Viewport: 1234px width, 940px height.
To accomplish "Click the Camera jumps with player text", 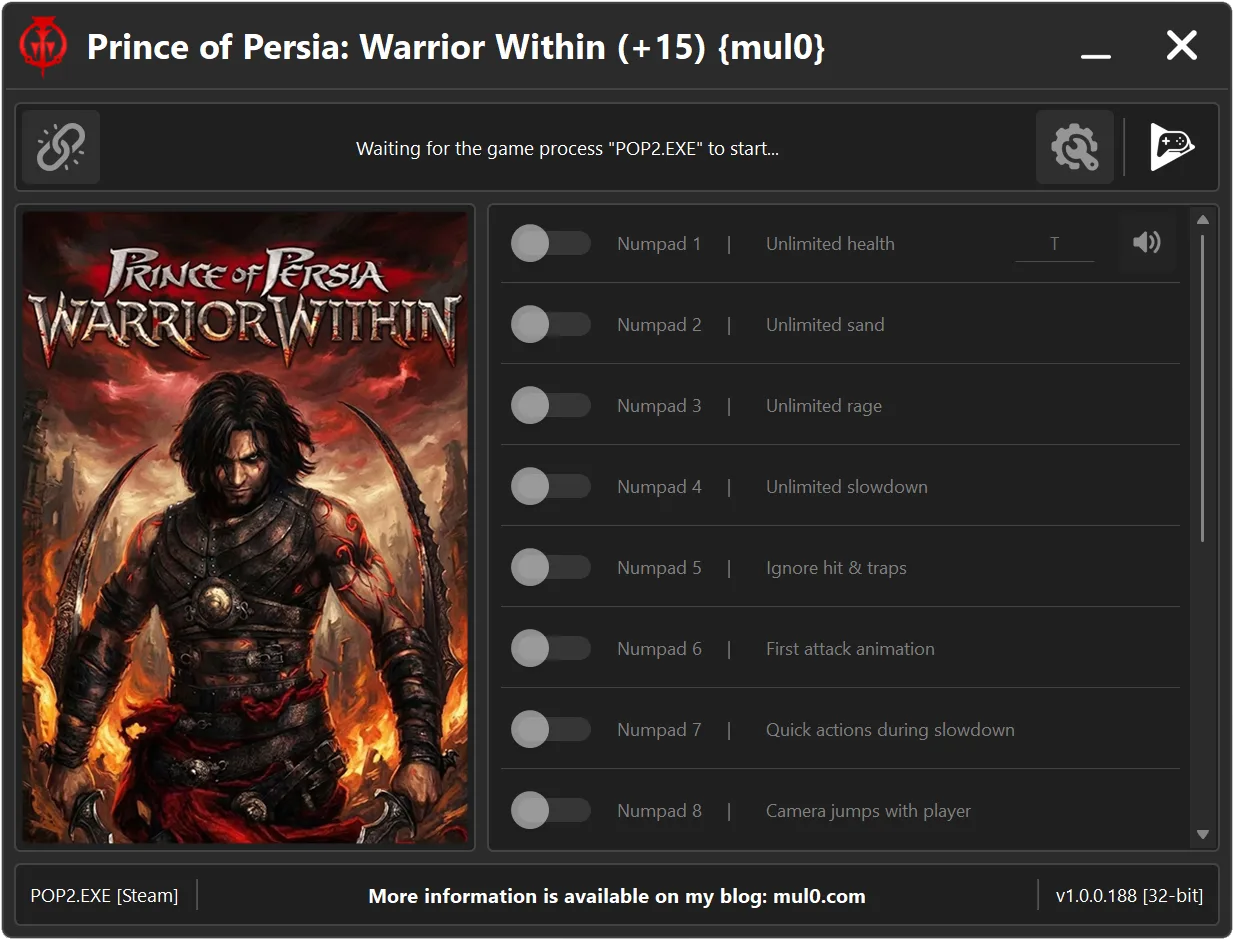I will click(x=868, y=810).
